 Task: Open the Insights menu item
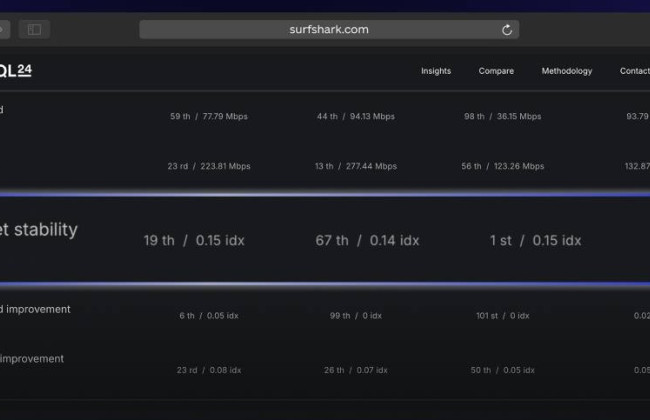[x=435, y=71]
